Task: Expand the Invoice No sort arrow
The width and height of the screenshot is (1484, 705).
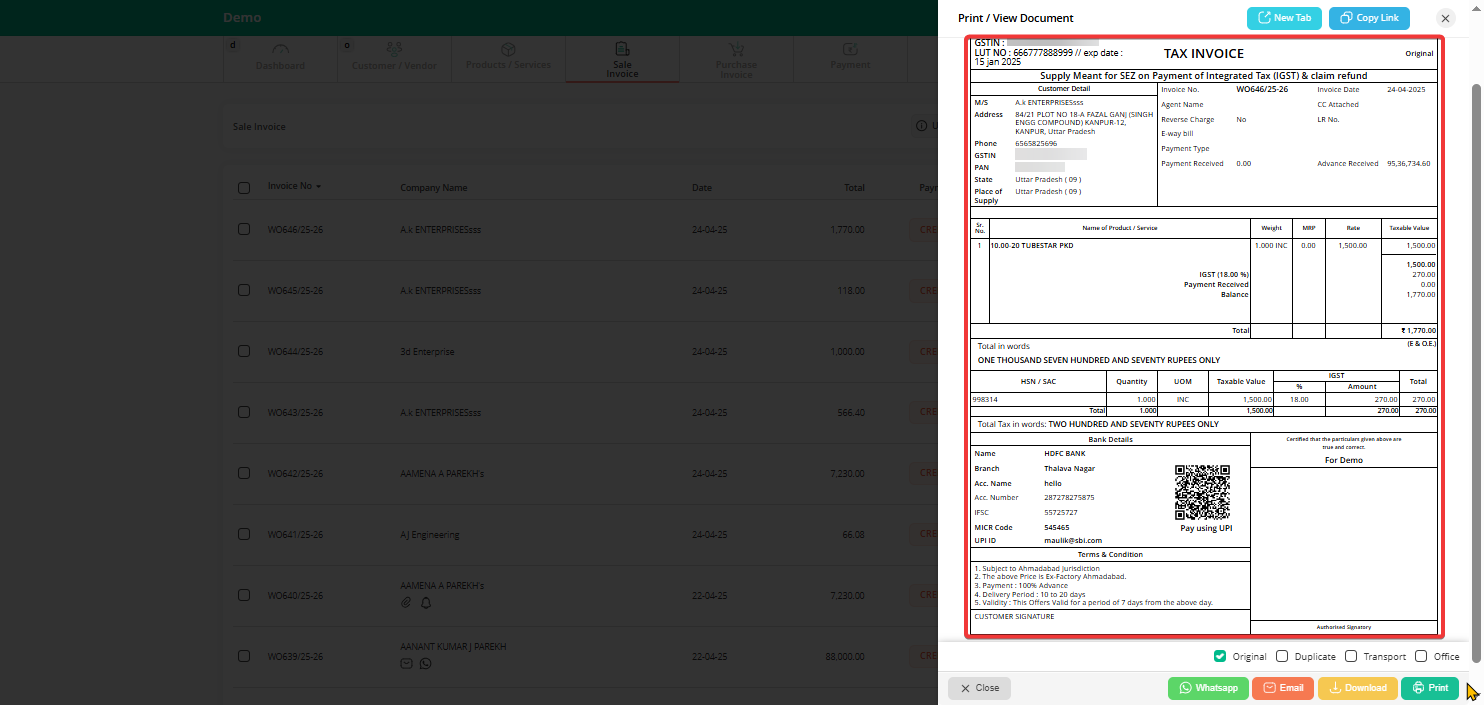Action: click(x=319, y=187)
